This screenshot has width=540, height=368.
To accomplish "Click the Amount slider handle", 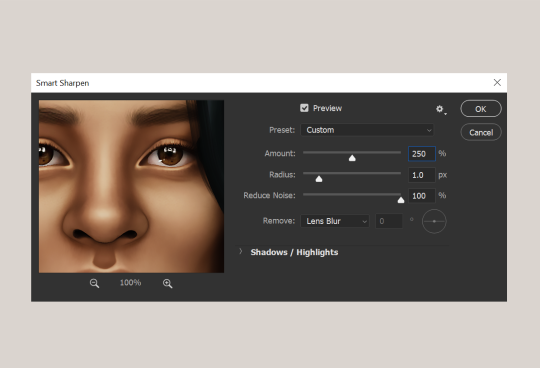I will 352,158.
